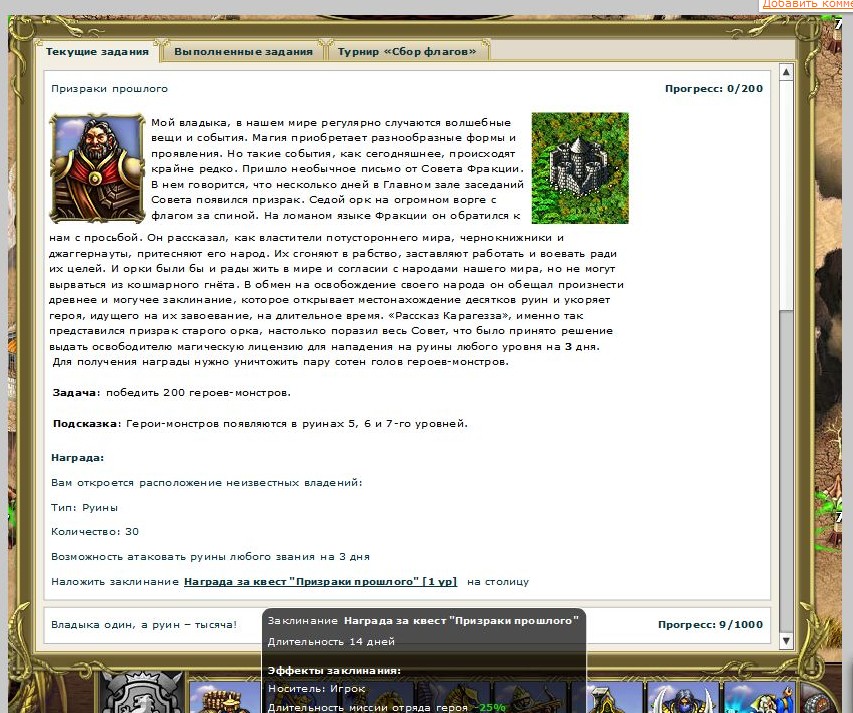This screenshot has height=713, width=853.
Task: Click the shield emblem in bottom bar
Action: (141, 696)
